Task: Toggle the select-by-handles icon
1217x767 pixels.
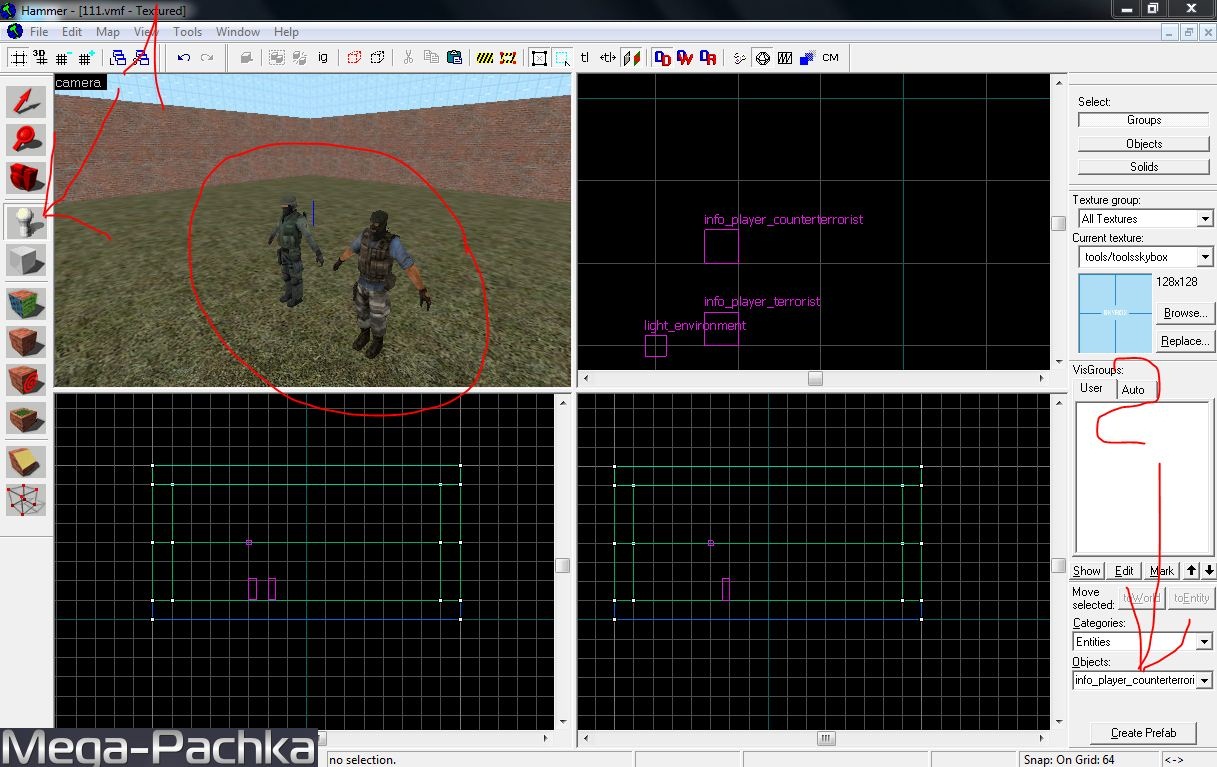Action: tap(539, 58)
